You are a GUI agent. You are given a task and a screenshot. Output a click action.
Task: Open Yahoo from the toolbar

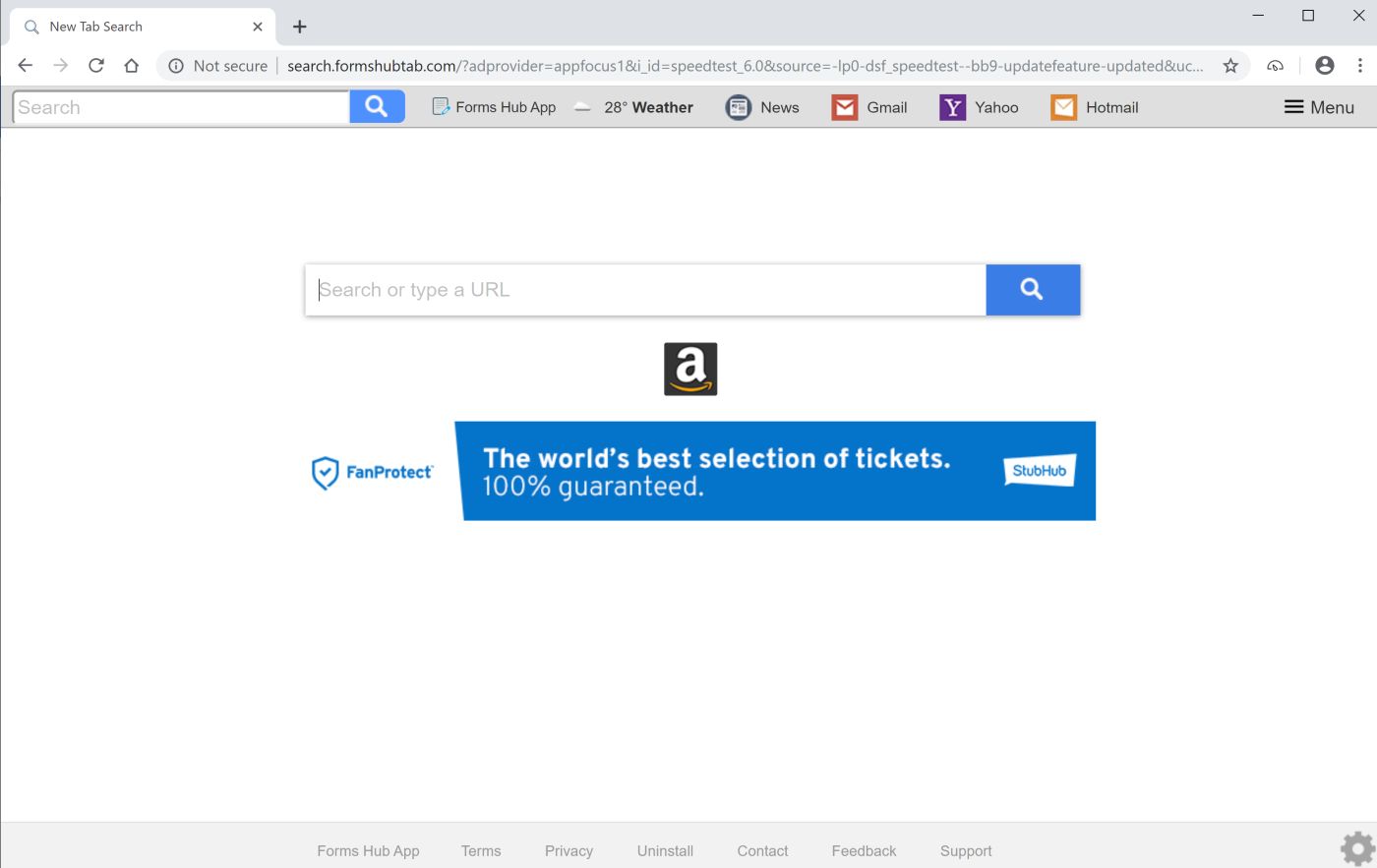[x=980, y=107]
